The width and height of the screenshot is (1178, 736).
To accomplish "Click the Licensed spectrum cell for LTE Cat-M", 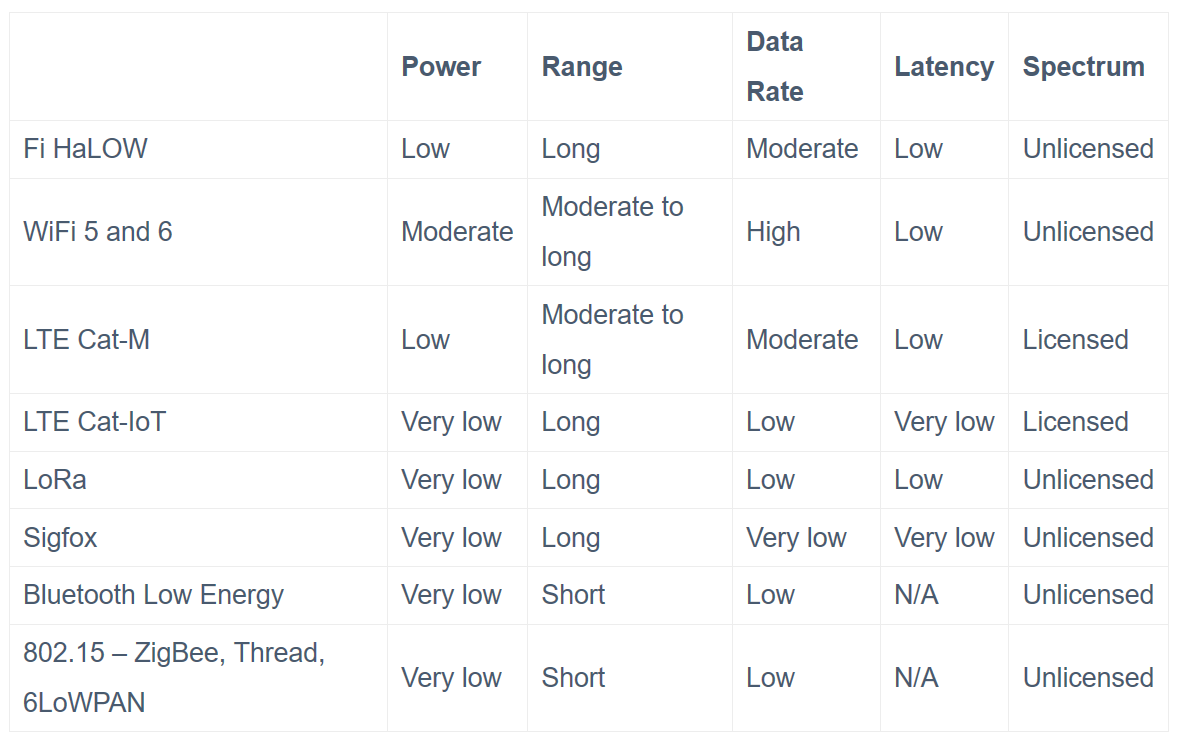I will tap(1075, 340).
